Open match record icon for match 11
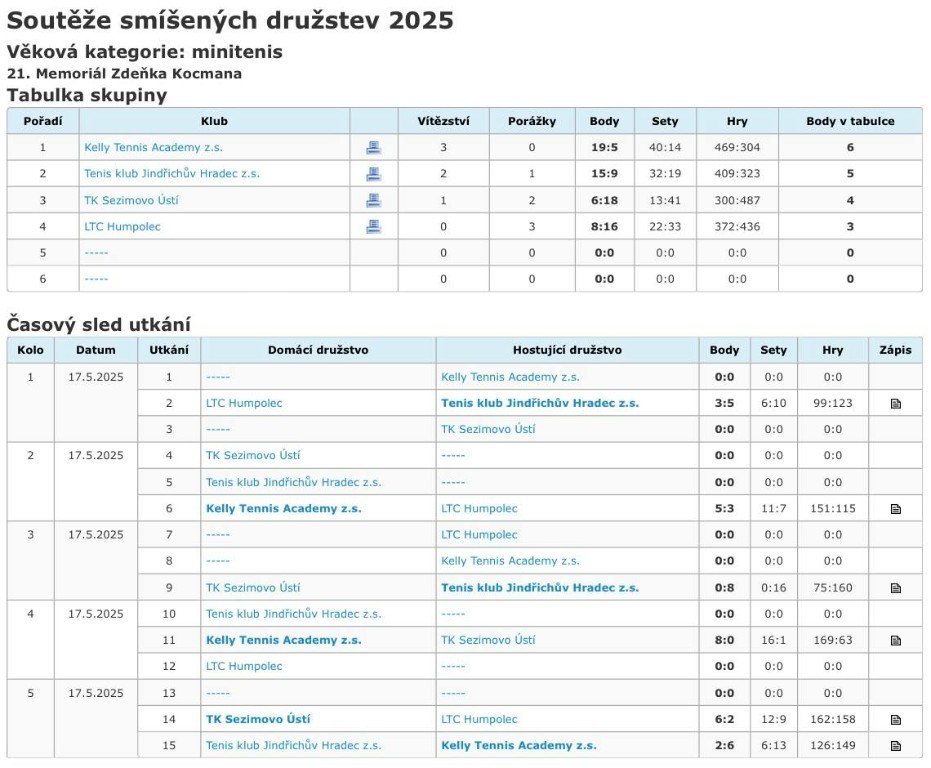This screenshot has height=768, width=931. tap(895, 640)
